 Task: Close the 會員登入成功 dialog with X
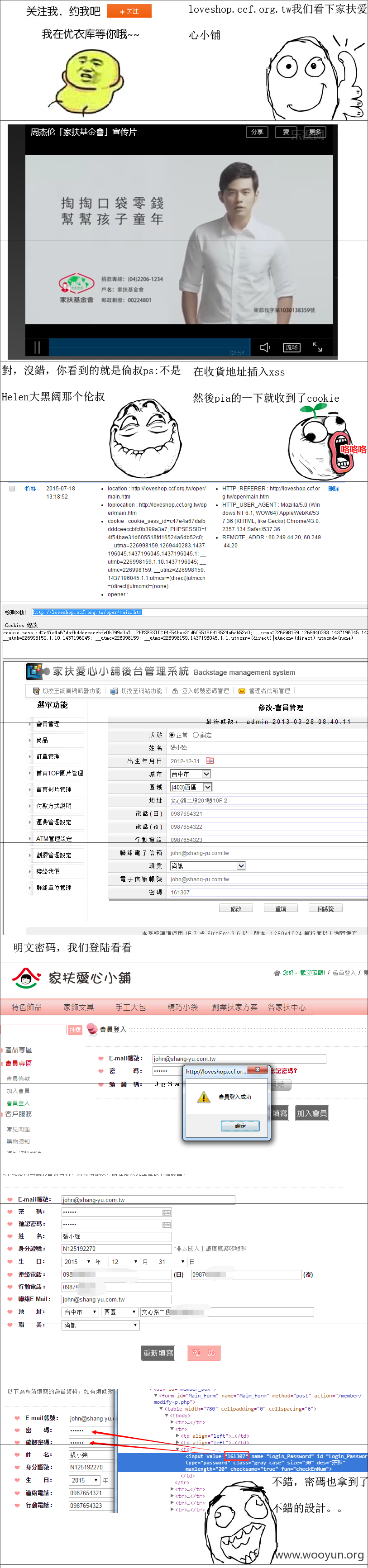pos(258,1069)
